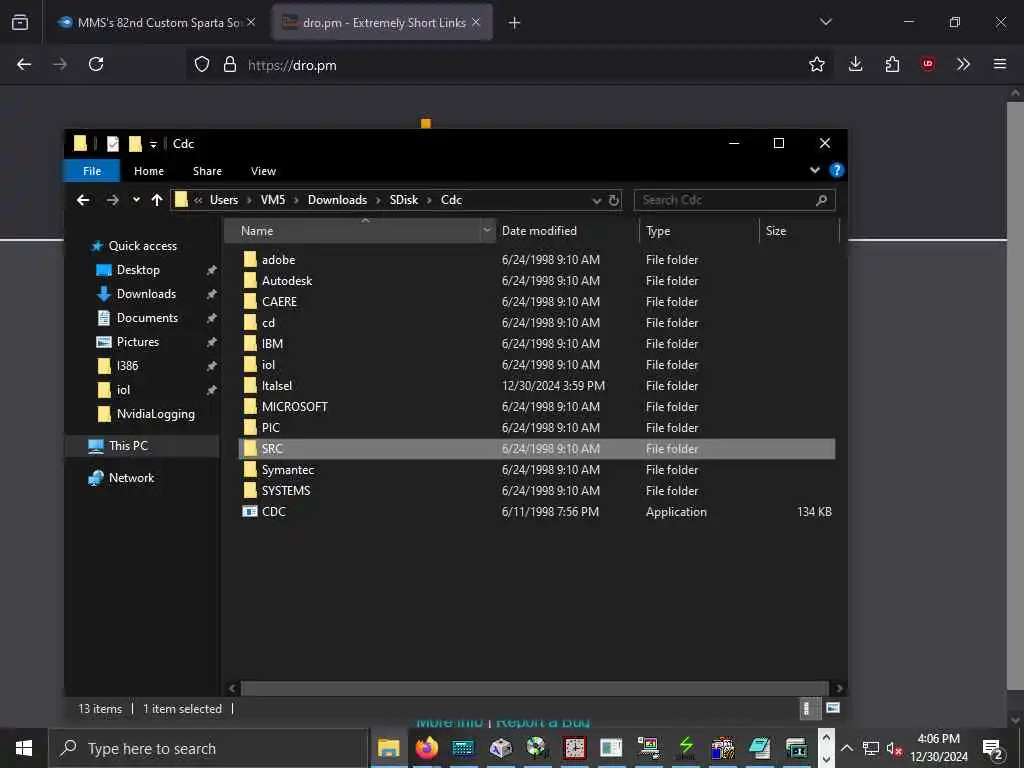Select Network in the navigation pane
The image size is (1024, 768).
tap(131, 478)
